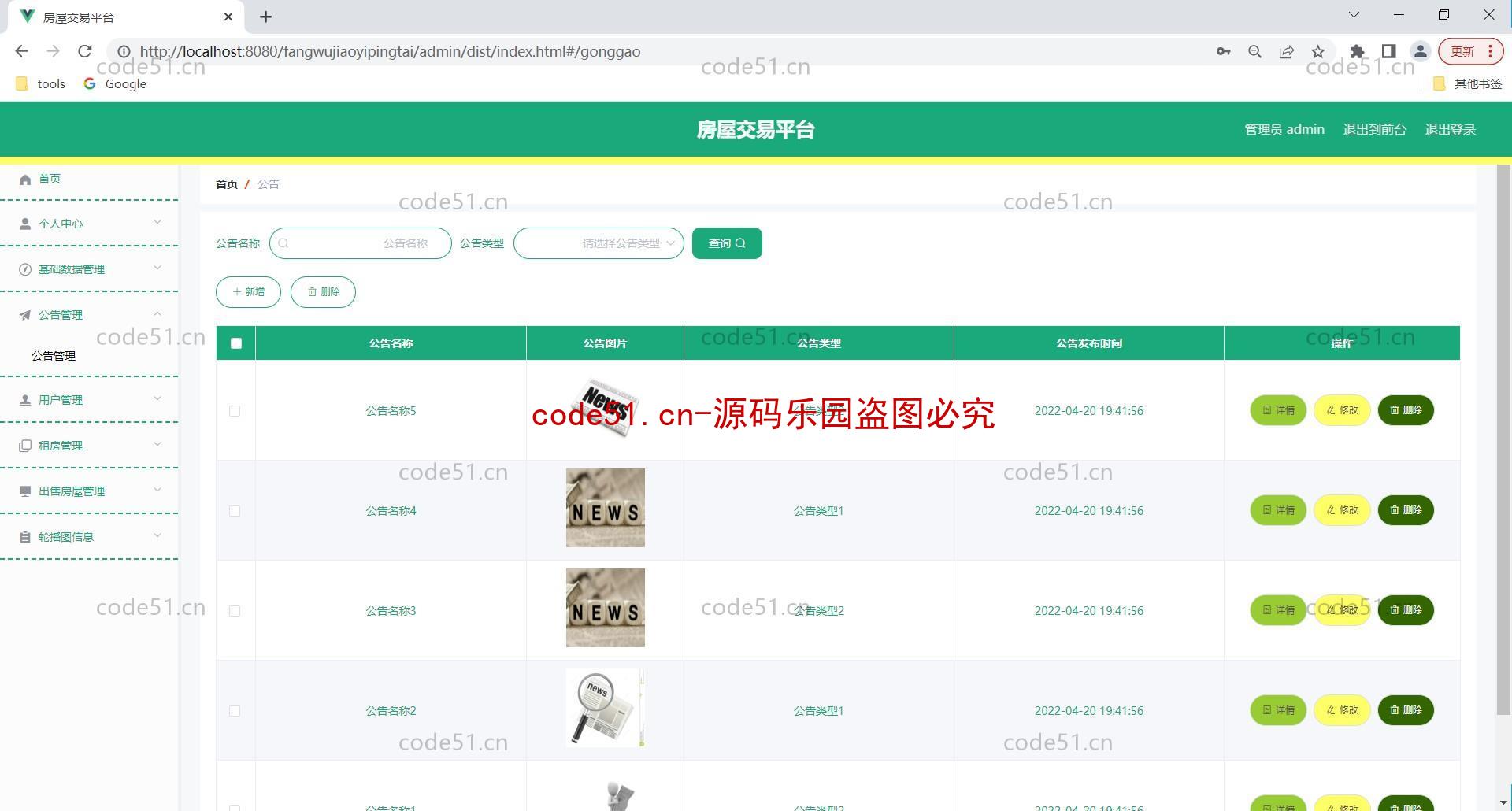Open the browser extensions puzzle icon
Screen dimensions: 1512x811
pos(1357,51)
